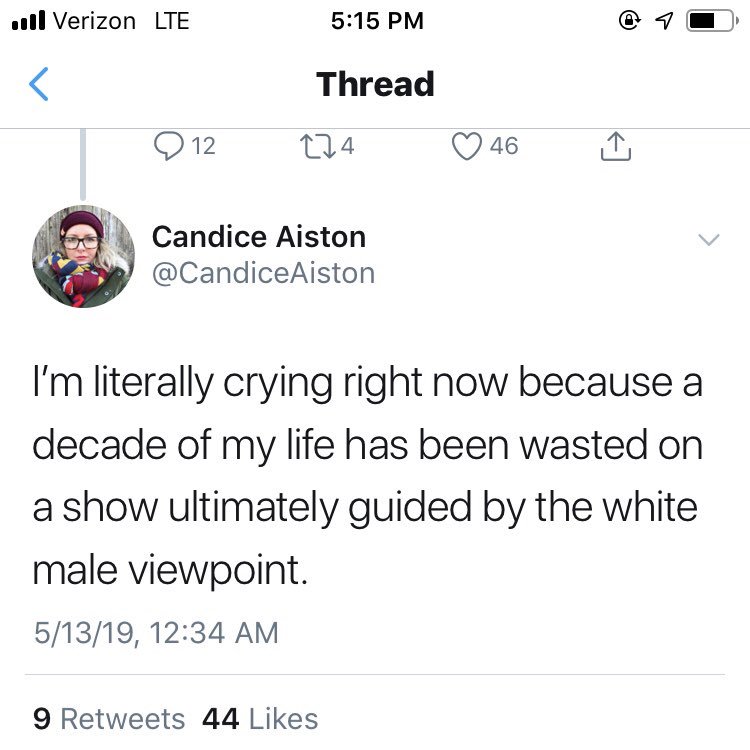Viewport: 750px width, 750px height.
Task: Tap the Thread header title
Action: 375,84
